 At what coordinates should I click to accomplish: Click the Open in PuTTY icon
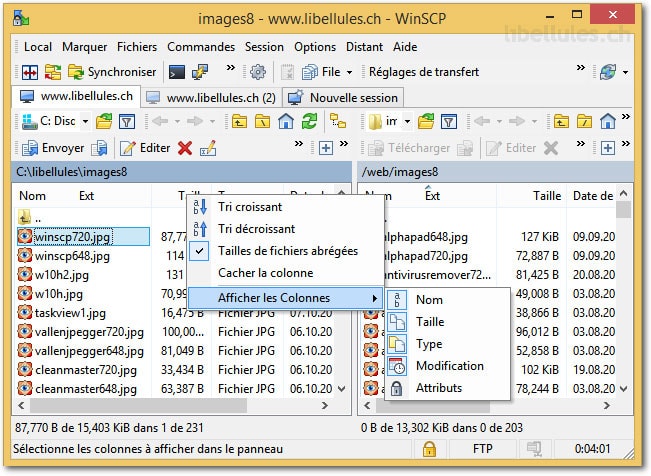(200, 72)
